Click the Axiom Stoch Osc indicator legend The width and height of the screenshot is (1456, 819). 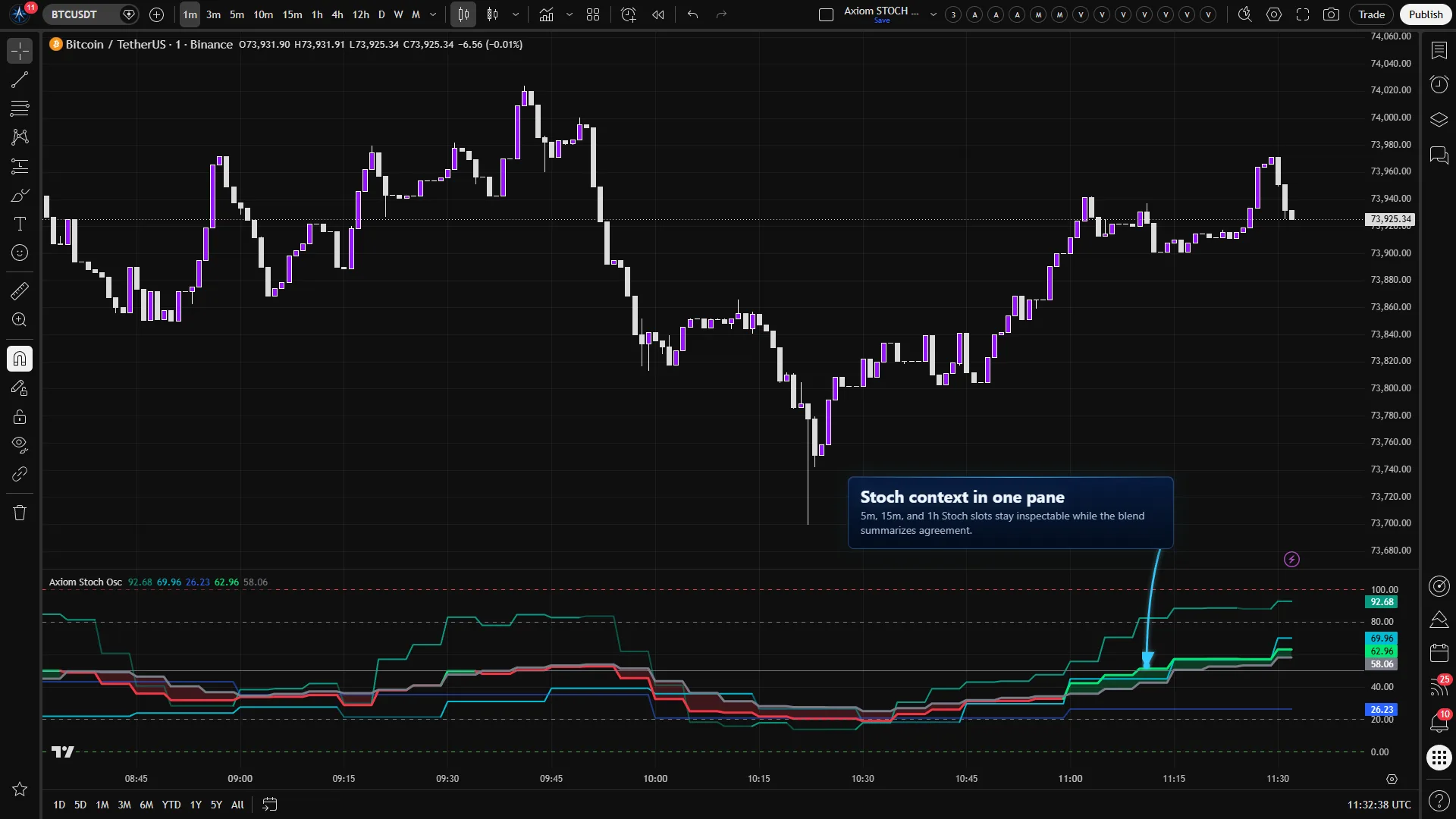tap(86, 582)
